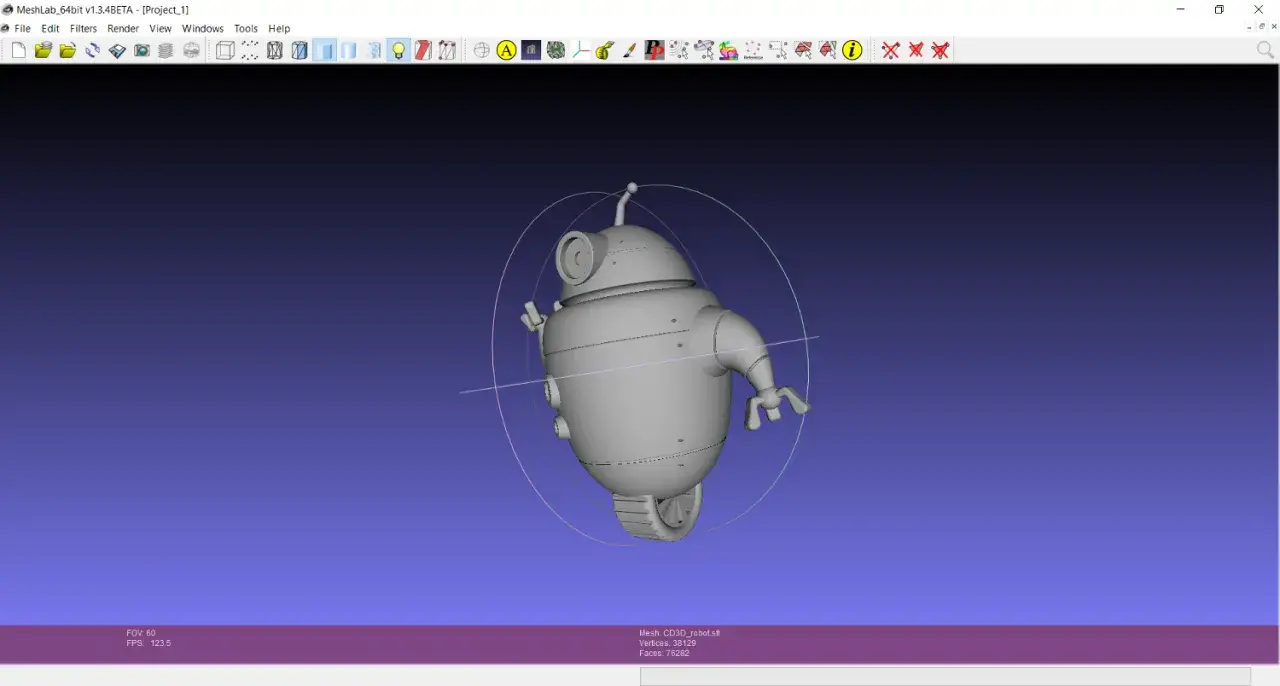Switch to smooth shading render mode
Screen dimensions: 1280x686
(x=374, y=50)
